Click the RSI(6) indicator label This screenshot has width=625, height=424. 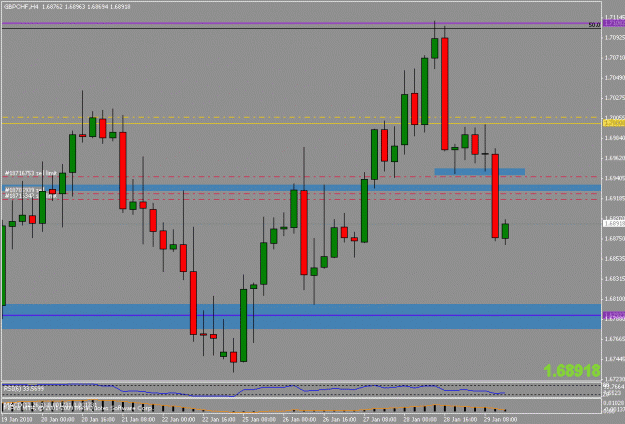point(24,388)
